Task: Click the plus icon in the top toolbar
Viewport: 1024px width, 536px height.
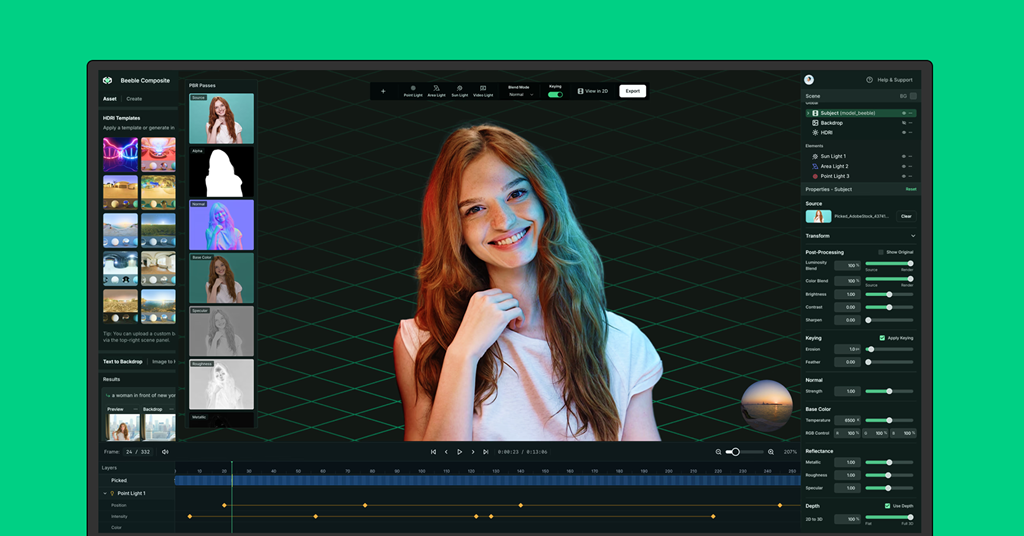Action: pyautogui.click(x=383, y=91)
